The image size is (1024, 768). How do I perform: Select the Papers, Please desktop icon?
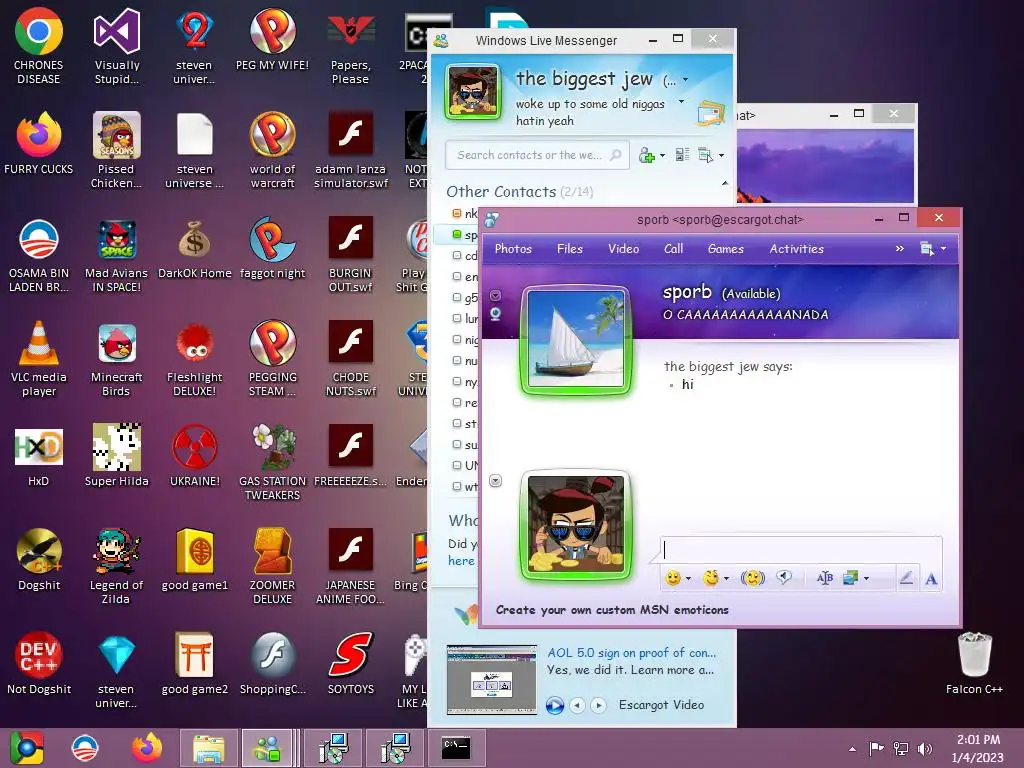351,47
